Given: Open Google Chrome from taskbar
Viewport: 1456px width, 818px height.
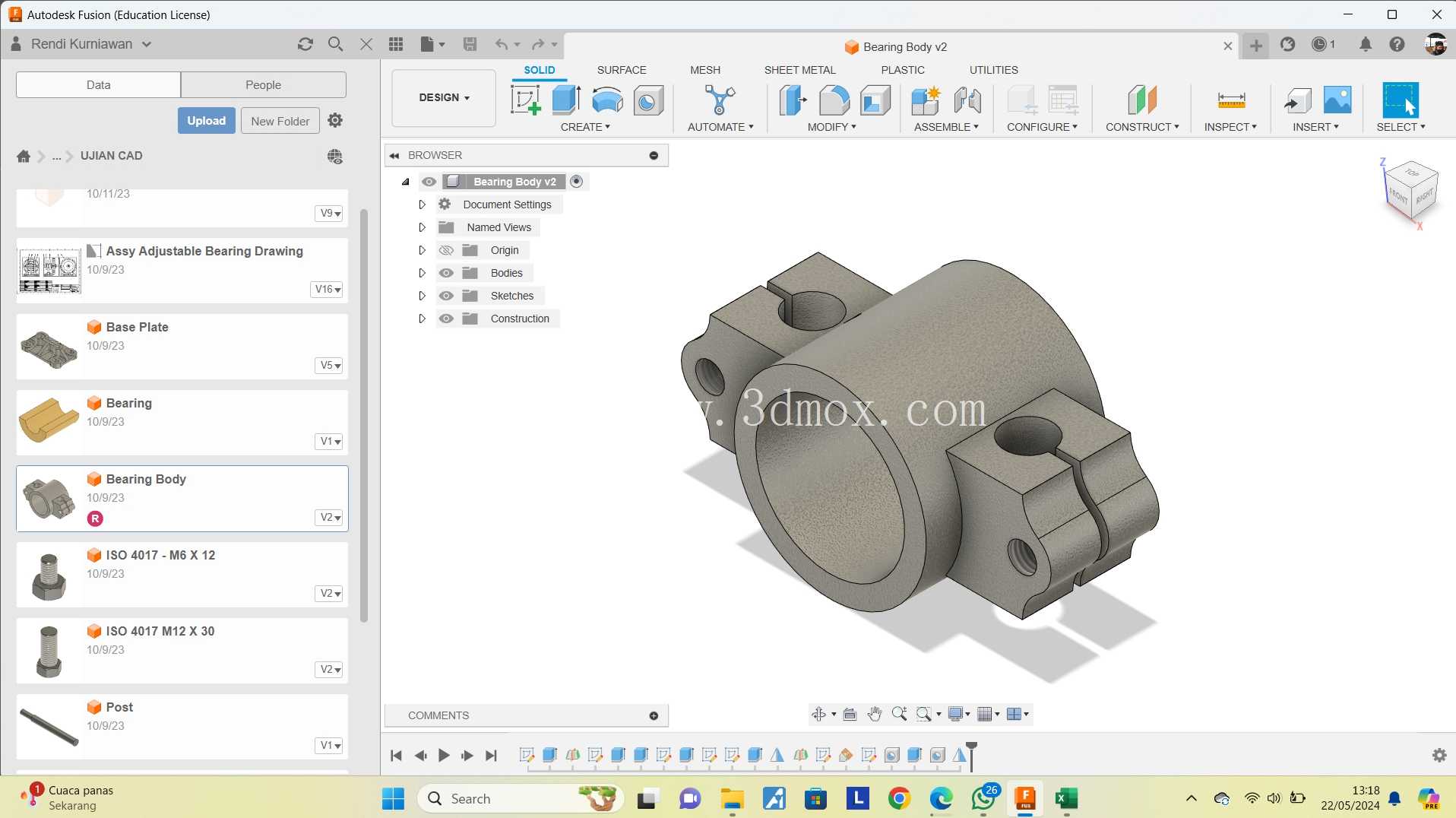Looking at the screenshot, I should [899, 798].
